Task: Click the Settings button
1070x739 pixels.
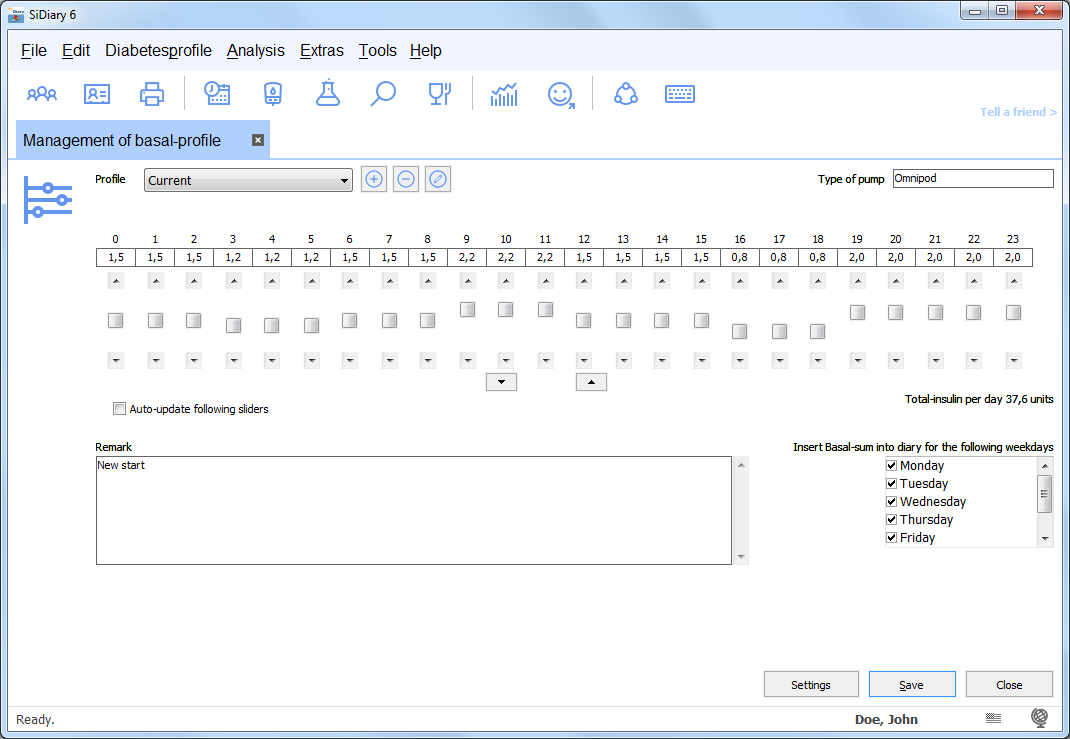Action: point(811,685)
